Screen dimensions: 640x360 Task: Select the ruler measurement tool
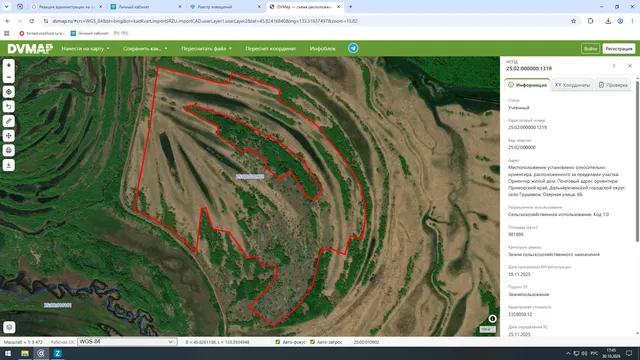pyautogui.click(x=9, y=121)
